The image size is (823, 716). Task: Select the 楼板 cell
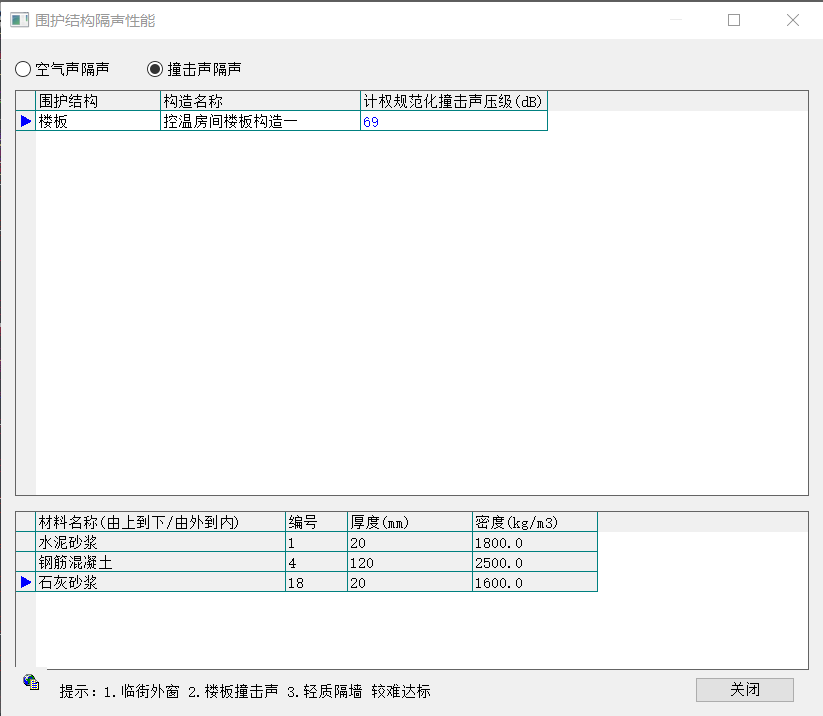pyautogui.click(x=98, y=121)
